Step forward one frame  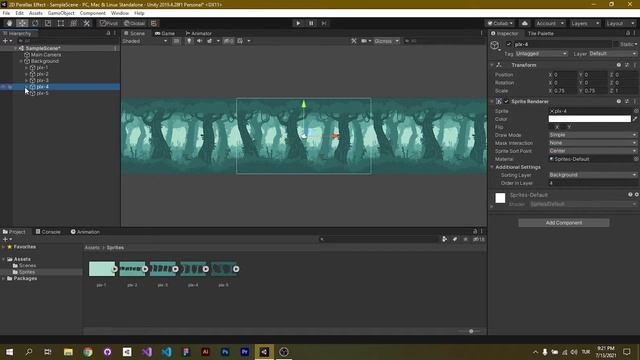pos(324,23)
